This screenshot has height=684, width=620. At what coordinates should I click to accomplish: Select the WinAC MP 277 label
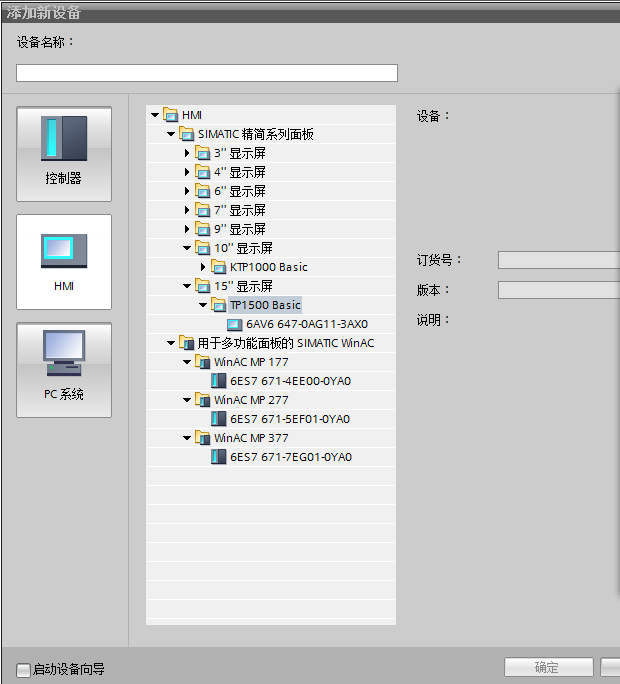[x=251, y=400]
